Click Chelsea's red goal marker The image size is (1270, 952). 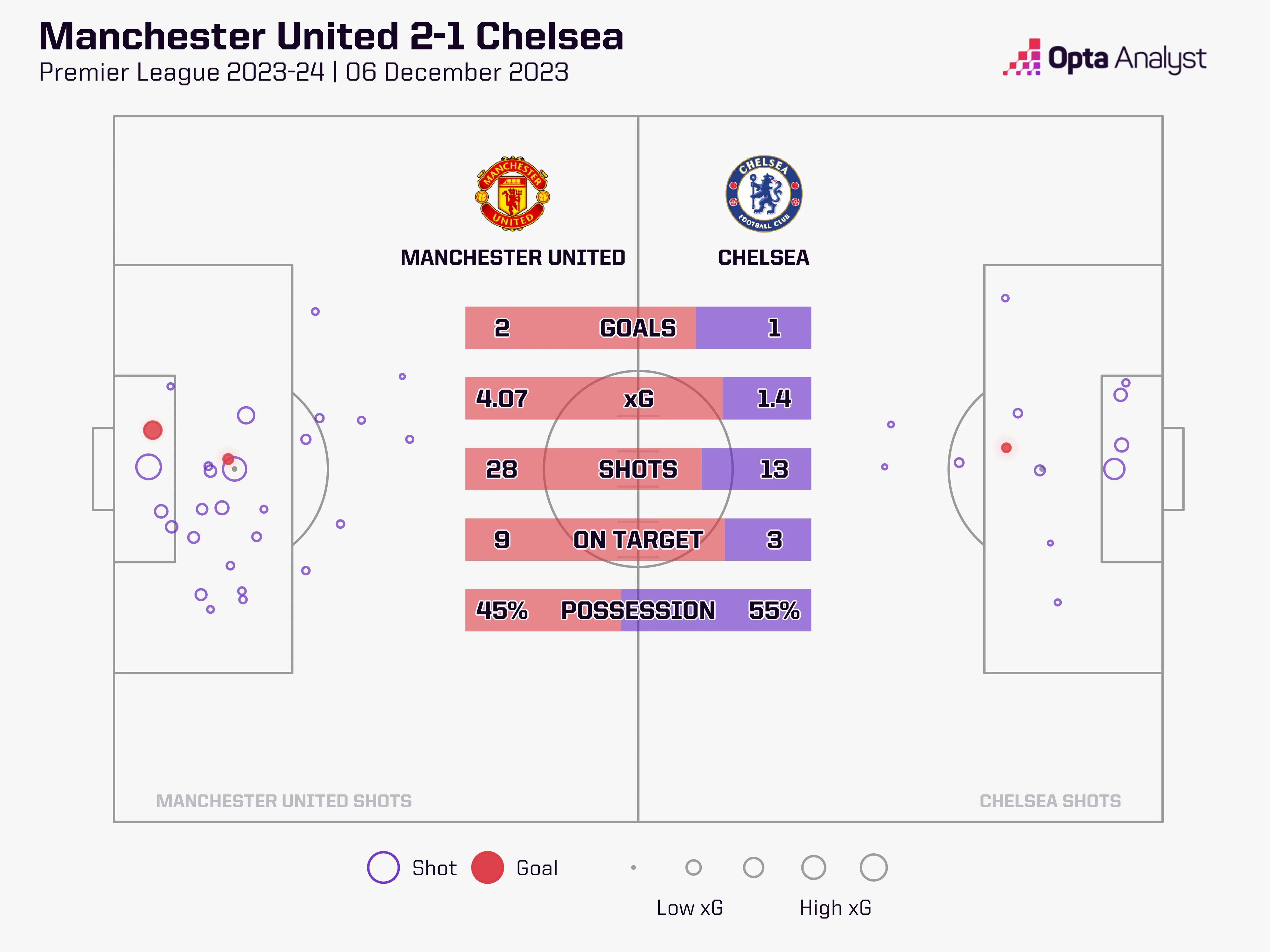1006,447
